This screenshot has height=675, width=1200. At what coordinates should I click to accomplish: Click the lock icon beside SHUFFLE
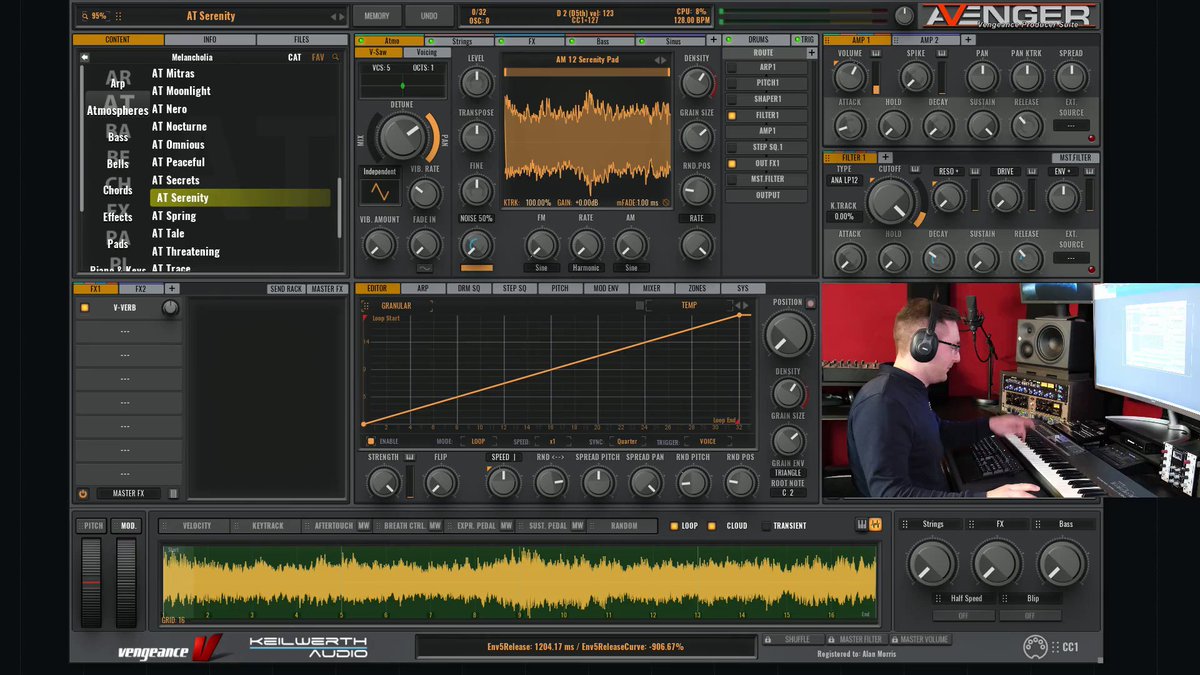click(767, 640)
